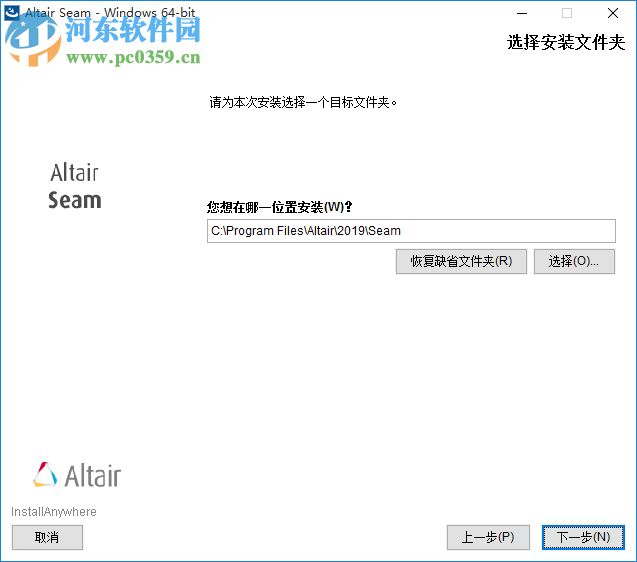Click the Altair triangle logo at bottom left

45,474
